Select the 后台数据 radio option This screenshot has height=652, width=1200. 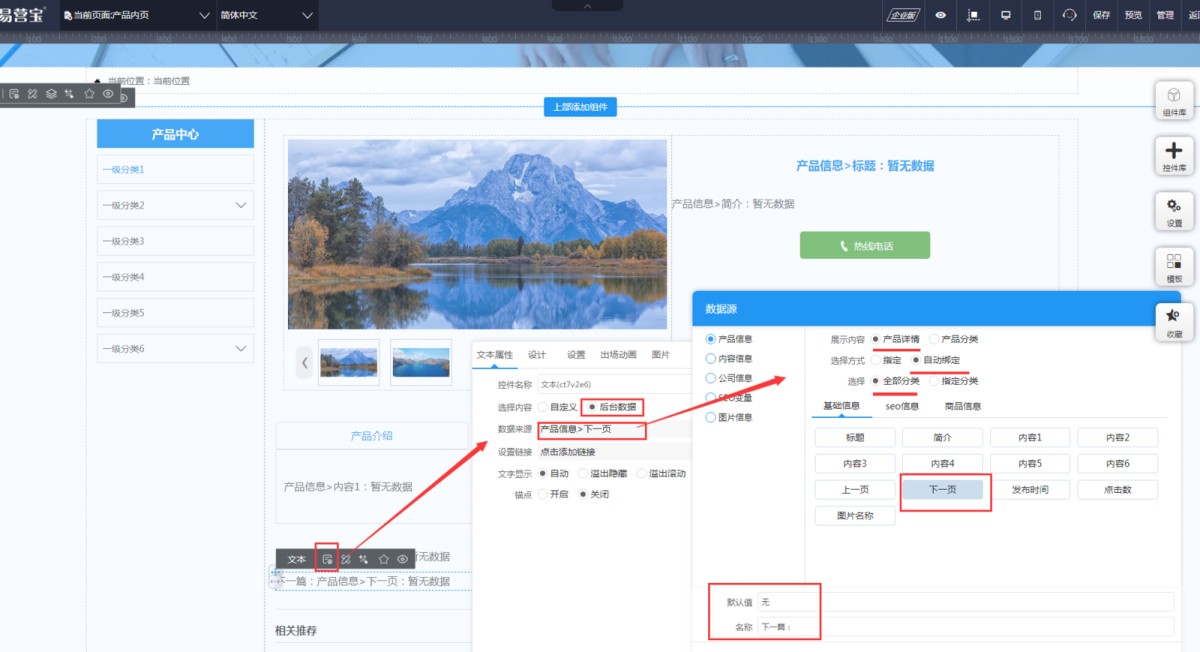[x=593, y=407]
